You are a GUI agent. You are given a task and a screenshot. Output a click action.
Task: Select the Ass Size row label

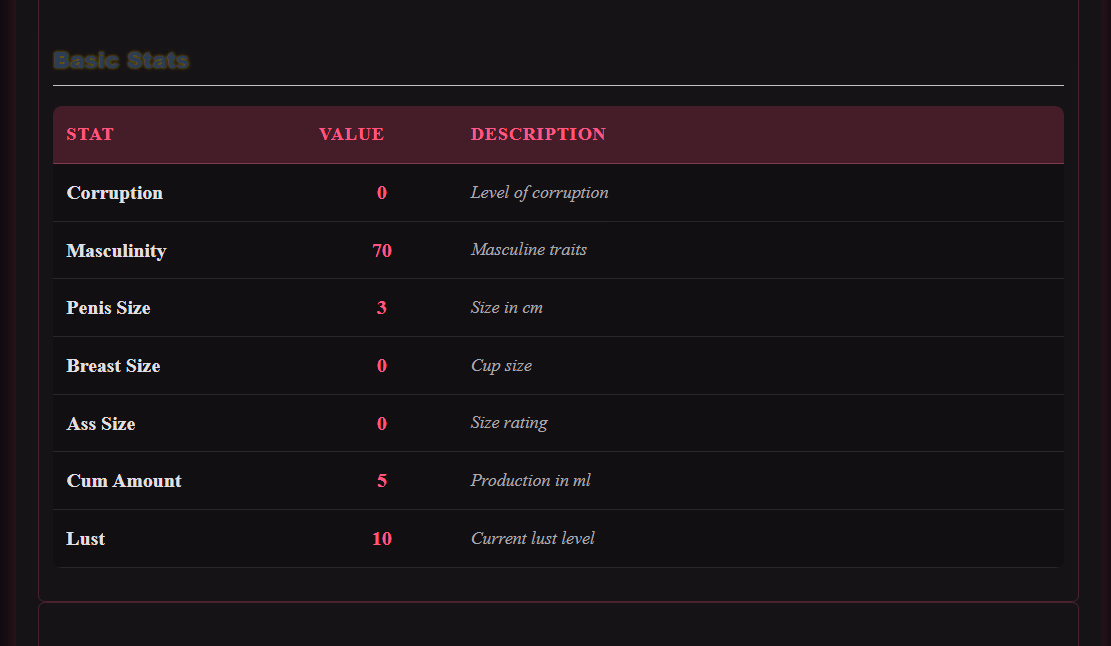click(101, 424)
